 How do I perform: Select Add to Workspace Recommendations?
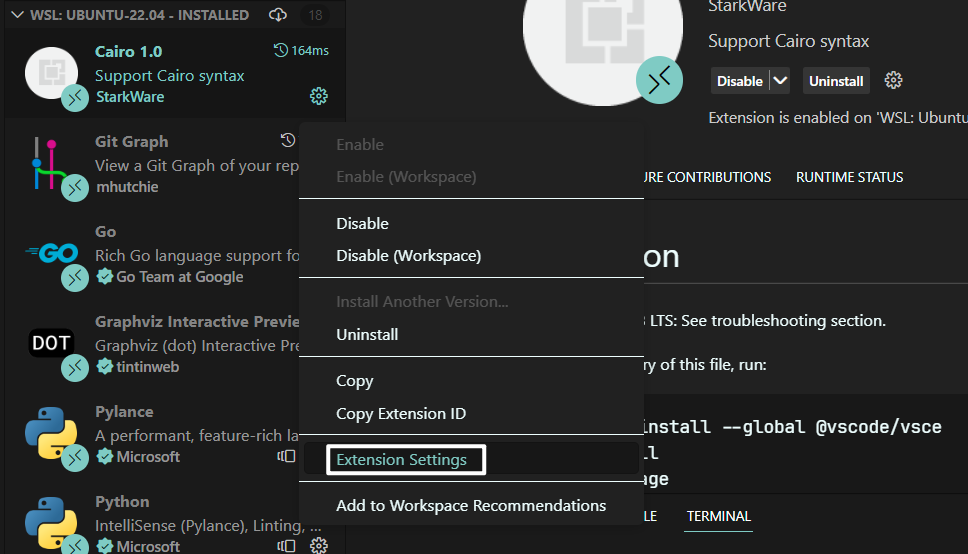pos(470,505)
